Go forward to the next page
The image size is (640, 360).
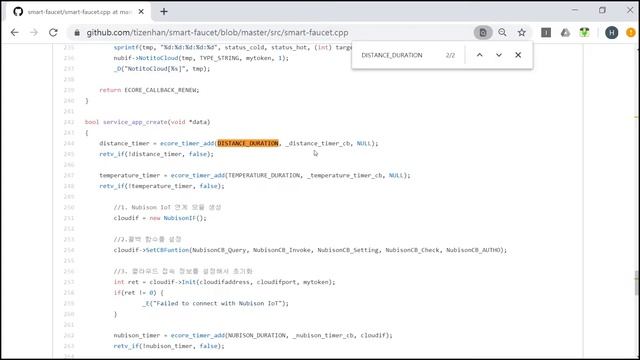34,33
